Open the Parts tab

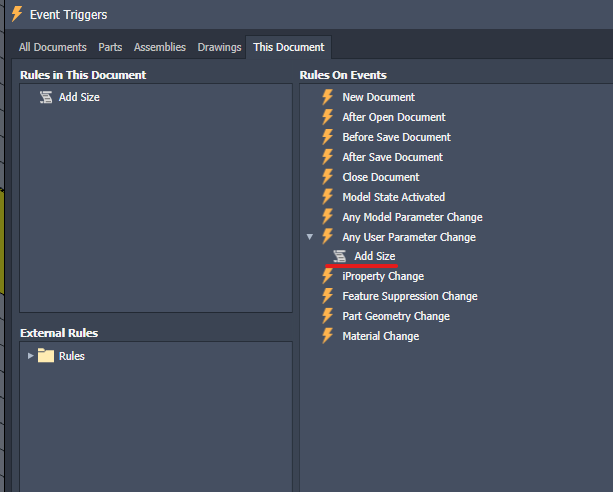tap(110, 47)
